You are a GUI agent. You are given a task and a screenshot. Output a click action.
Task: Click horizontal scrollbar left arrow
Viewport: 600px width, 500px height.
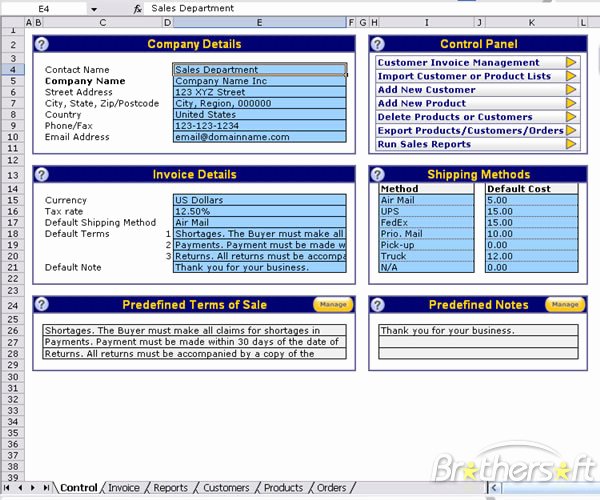(494, 488)
